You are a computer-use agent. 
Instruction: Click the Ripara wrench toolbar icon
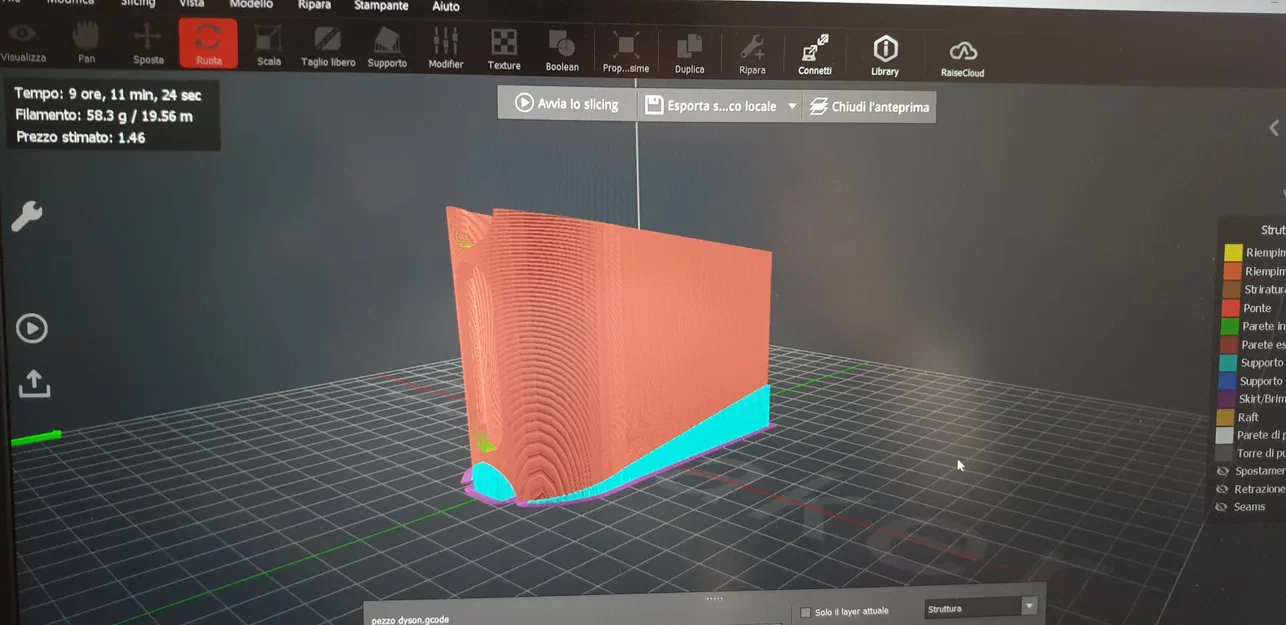[x=752, y=53]
